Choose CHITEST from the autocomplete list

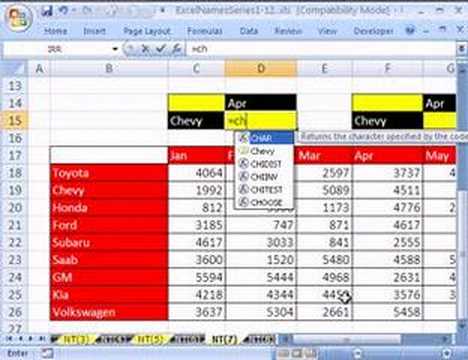265,189
